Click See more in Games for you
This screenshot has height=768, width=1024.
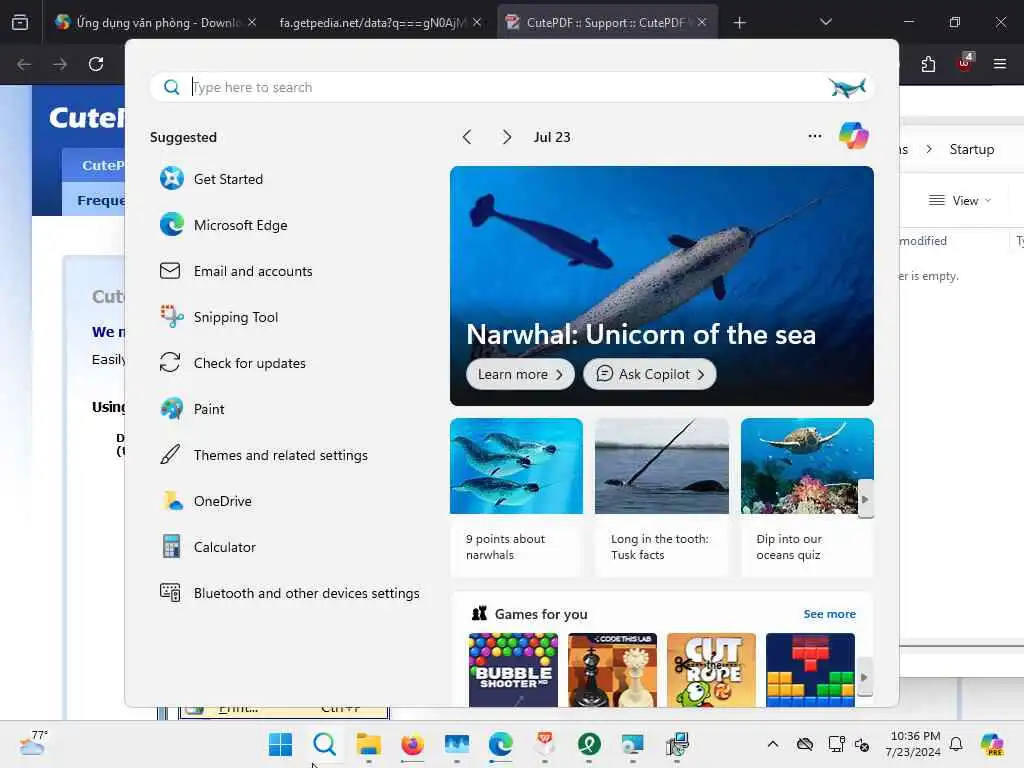click(829, 614)
